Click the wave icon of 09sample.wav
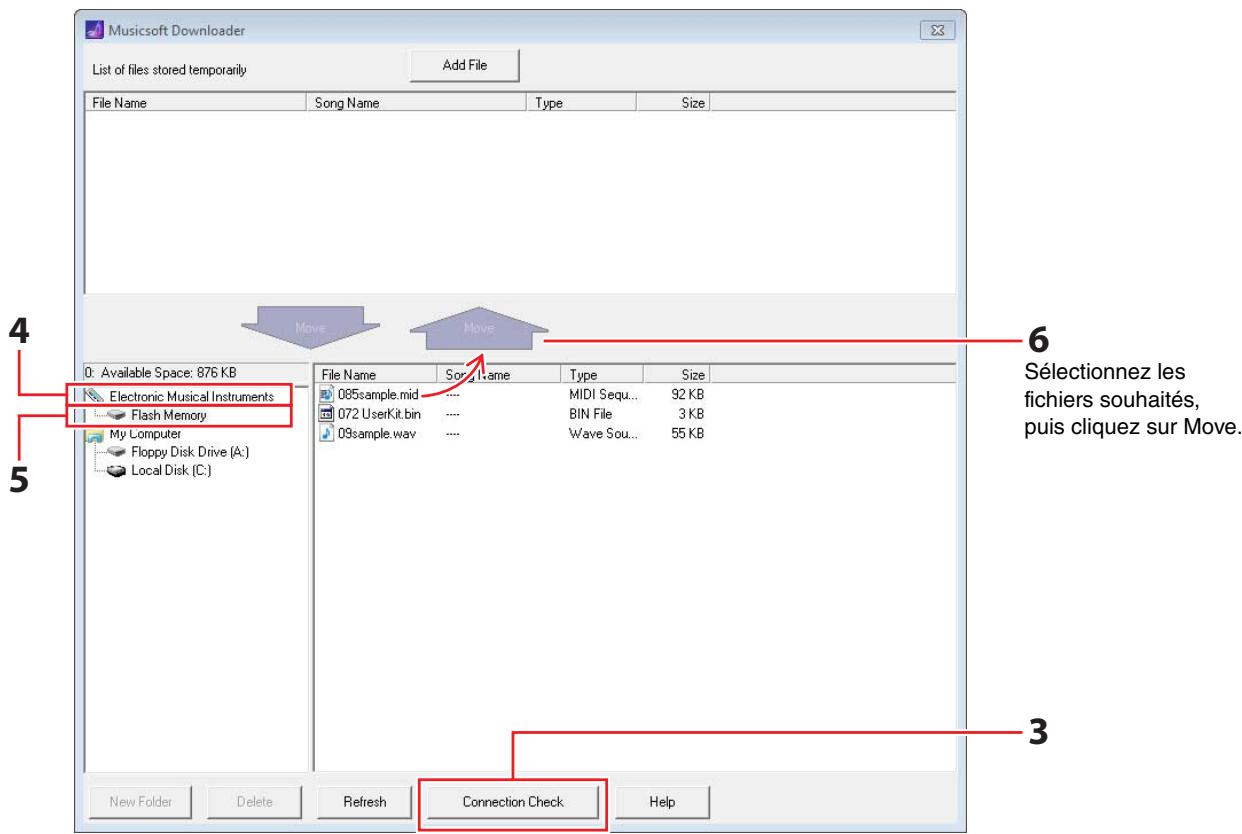The image size is (1242, 834). coord(328,432)
